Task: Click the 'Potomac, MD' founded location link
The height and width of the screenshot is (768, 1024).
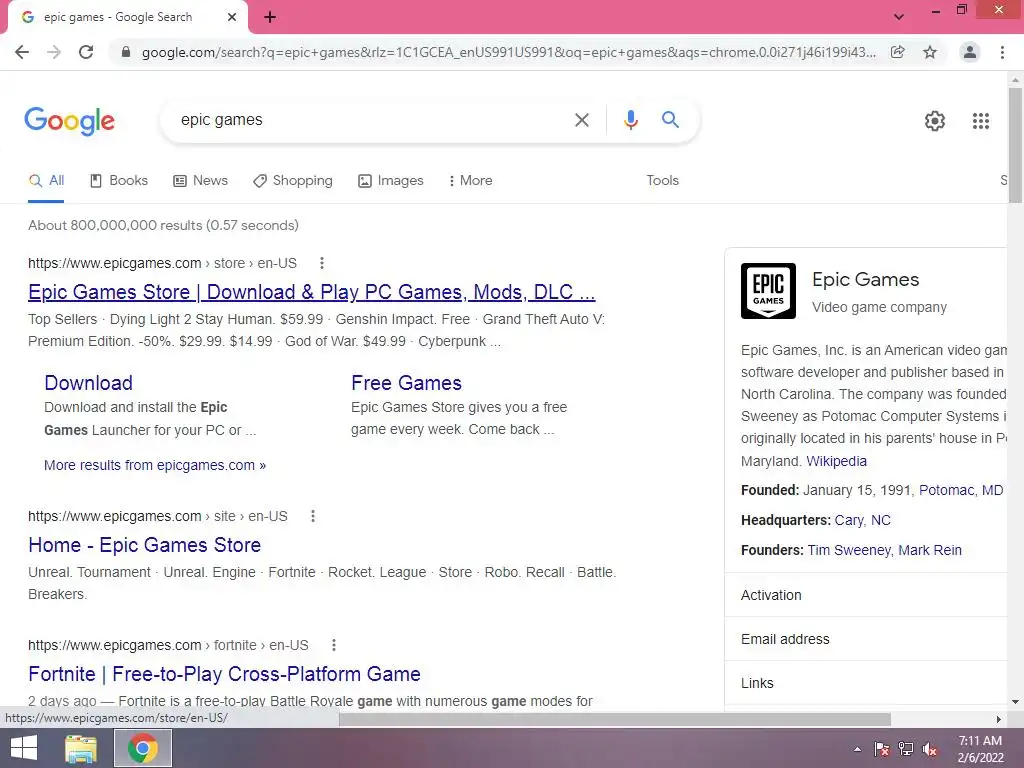Action: 961,490
